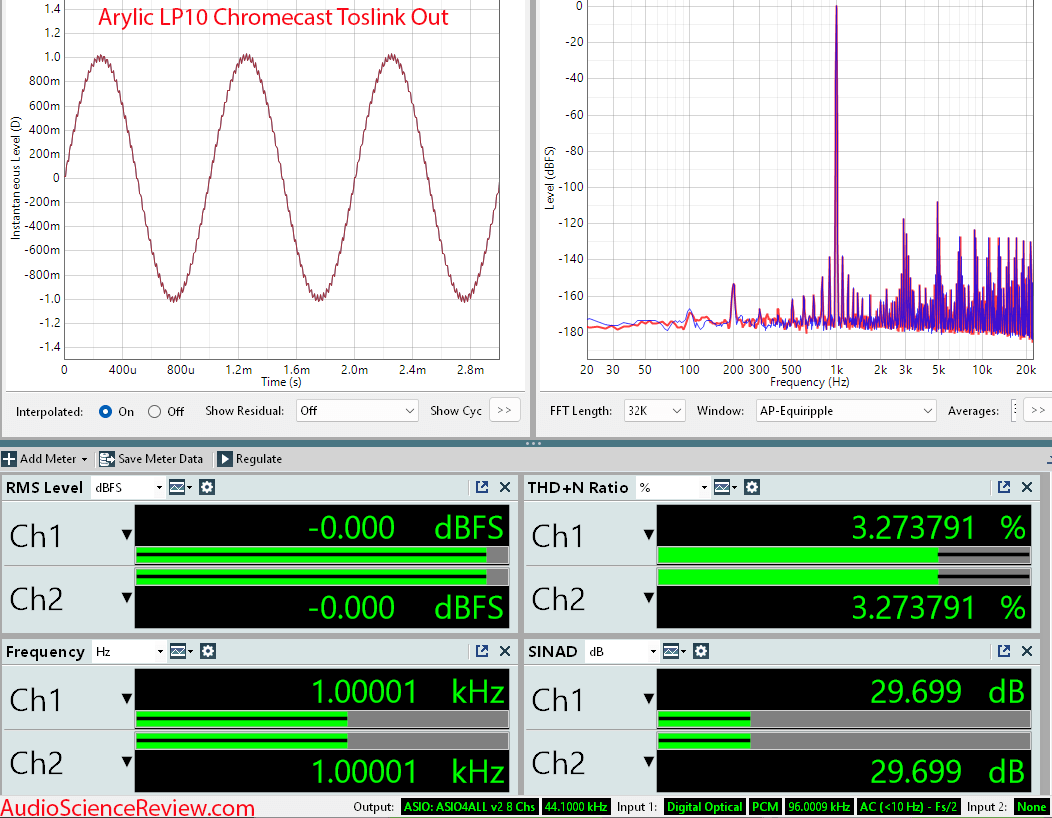Click the 44.1000 kHz output sample rate

576,807
